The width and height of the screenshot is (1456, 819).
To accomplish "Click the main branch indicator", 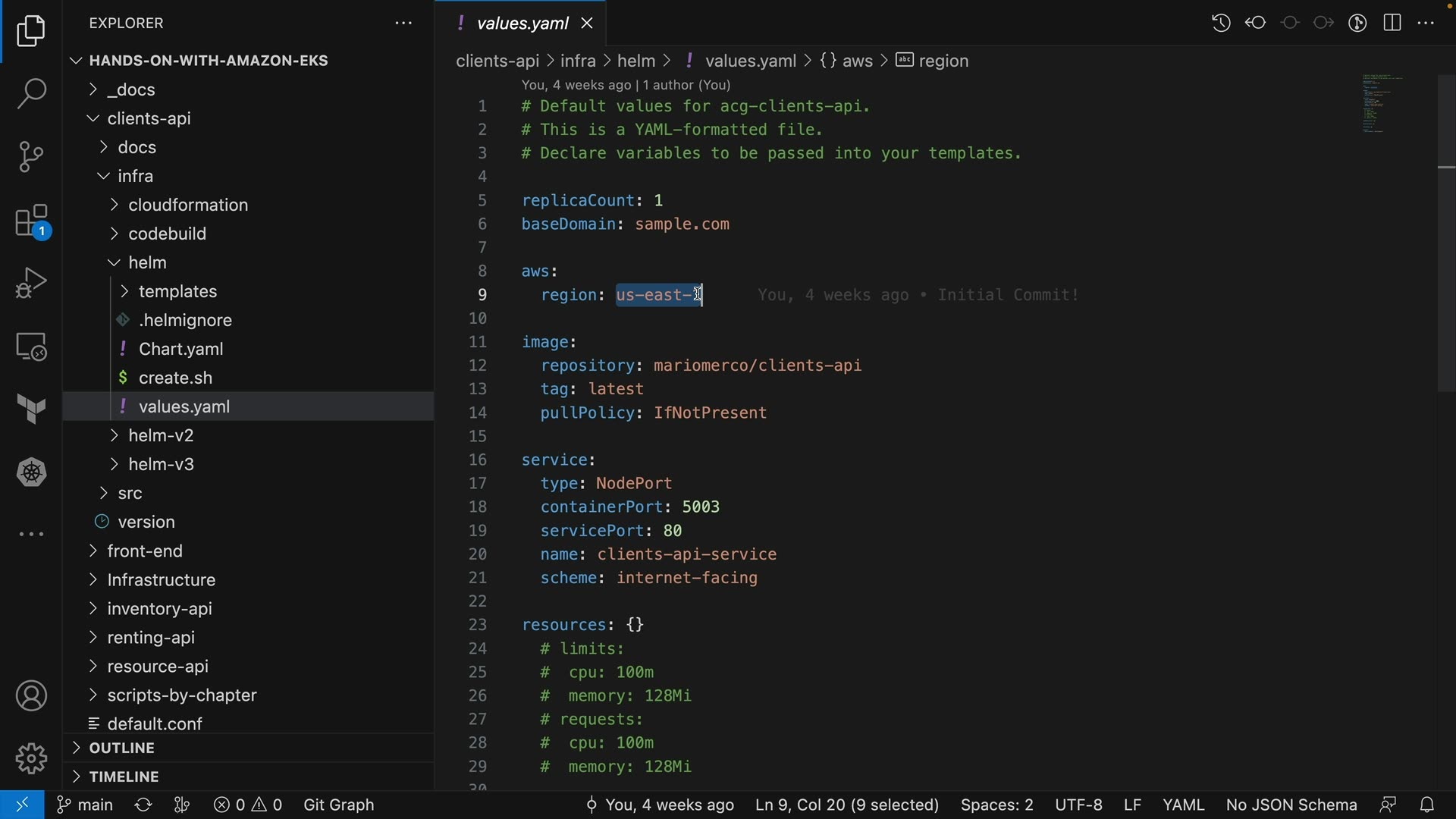I will pos(85,805).
